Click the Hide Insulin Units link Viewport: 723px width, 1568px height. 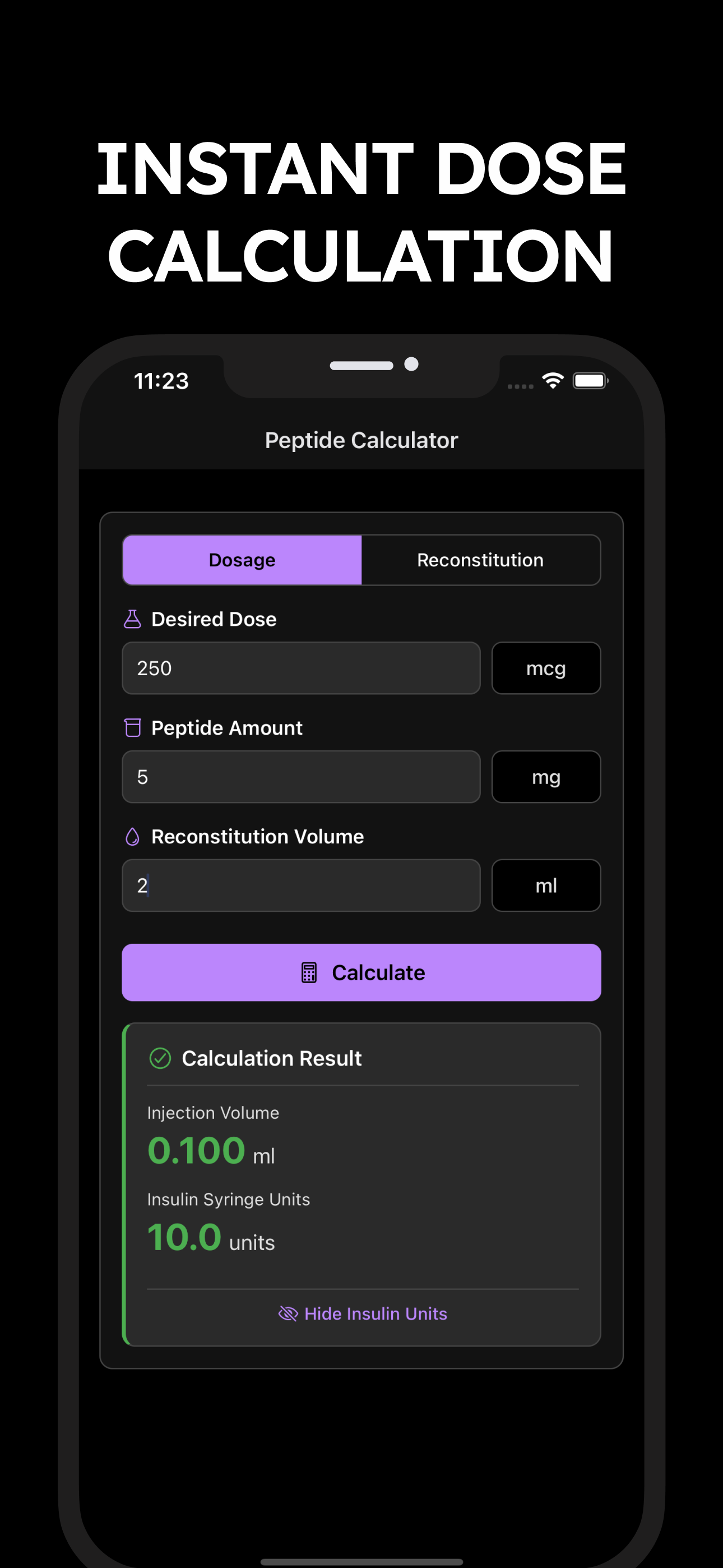(375, 1313)
